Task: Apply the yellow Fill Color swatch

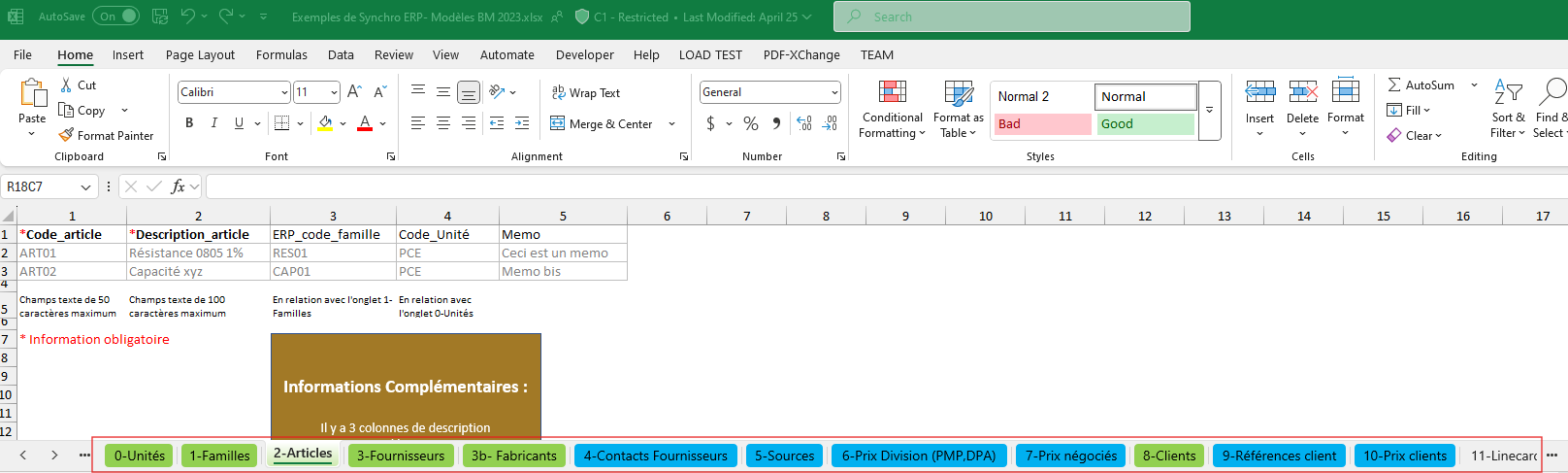Action: coord(325,123)
